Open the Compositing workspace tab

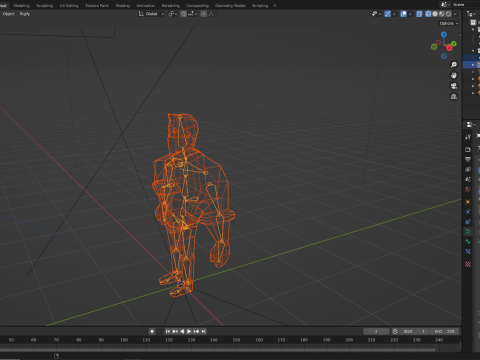197,5
